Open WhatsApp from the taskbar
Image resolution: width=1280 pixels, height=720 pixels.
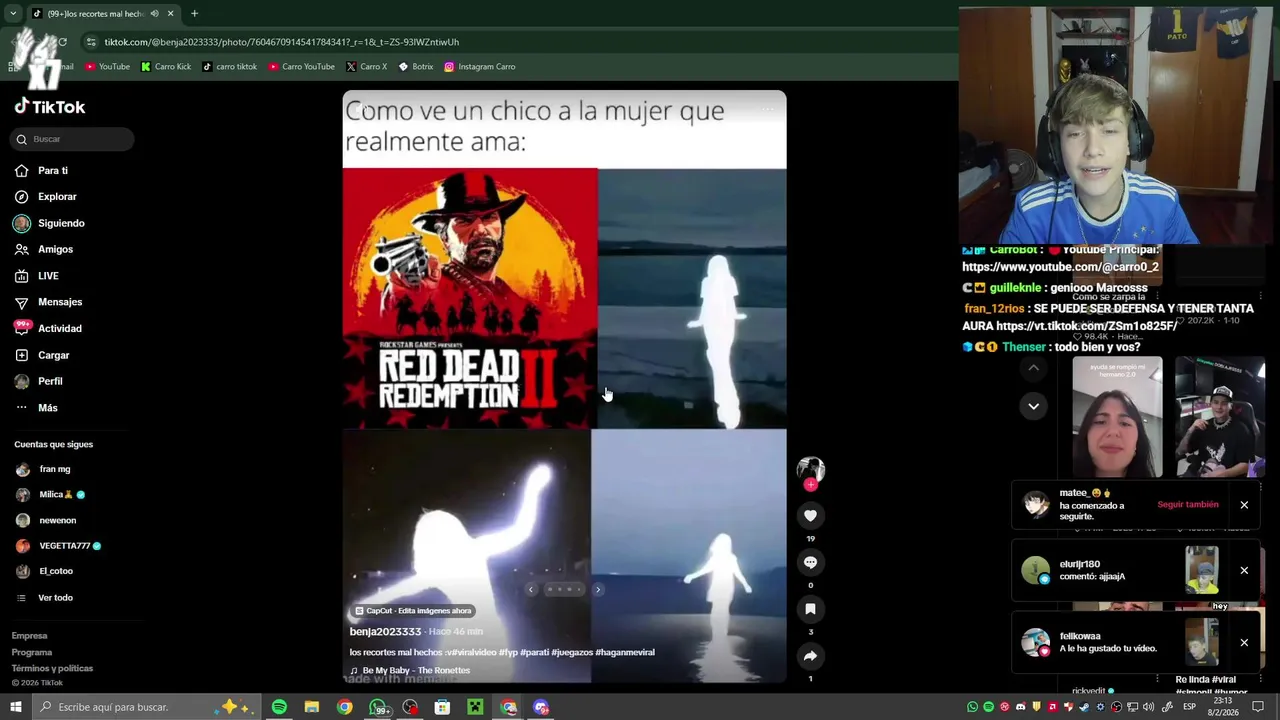pyautogui.click(x=379, y=707)
